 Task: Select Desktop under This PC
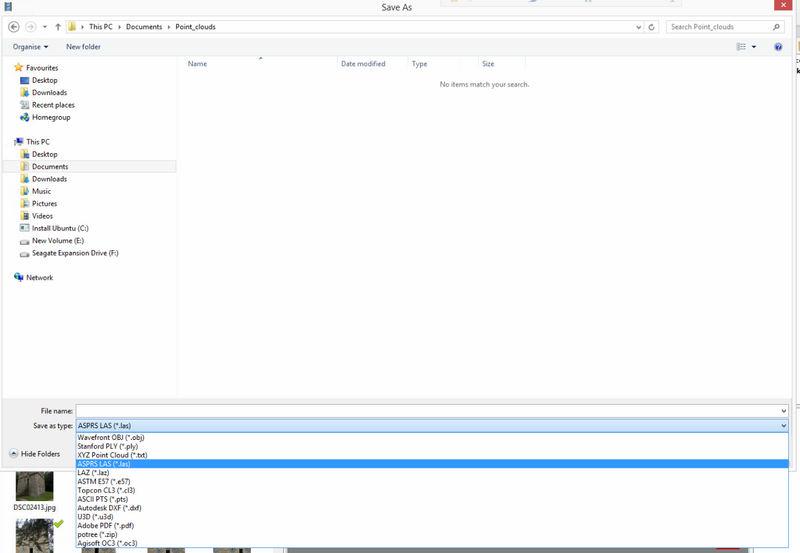tap(39, 154)
